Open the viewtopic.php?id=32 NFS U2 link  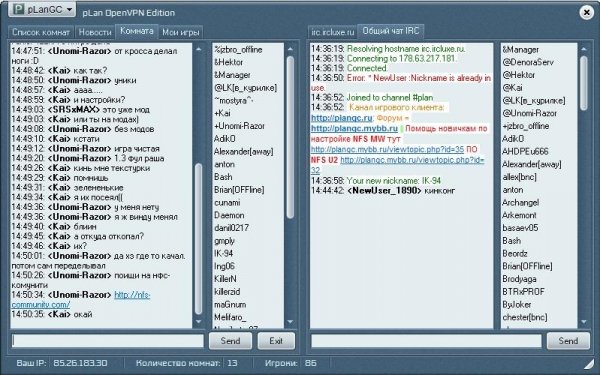pyautogui.click(x=397, y=165)
